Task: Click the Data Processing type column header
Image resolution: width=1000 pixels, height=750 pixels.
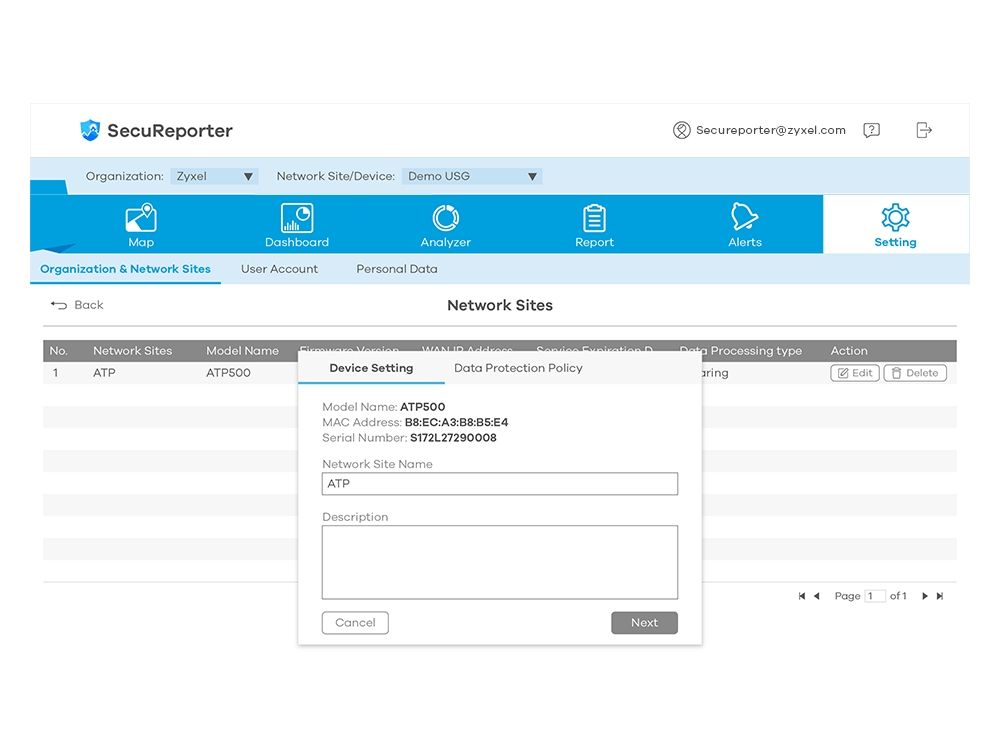Action: click(740, 351)
